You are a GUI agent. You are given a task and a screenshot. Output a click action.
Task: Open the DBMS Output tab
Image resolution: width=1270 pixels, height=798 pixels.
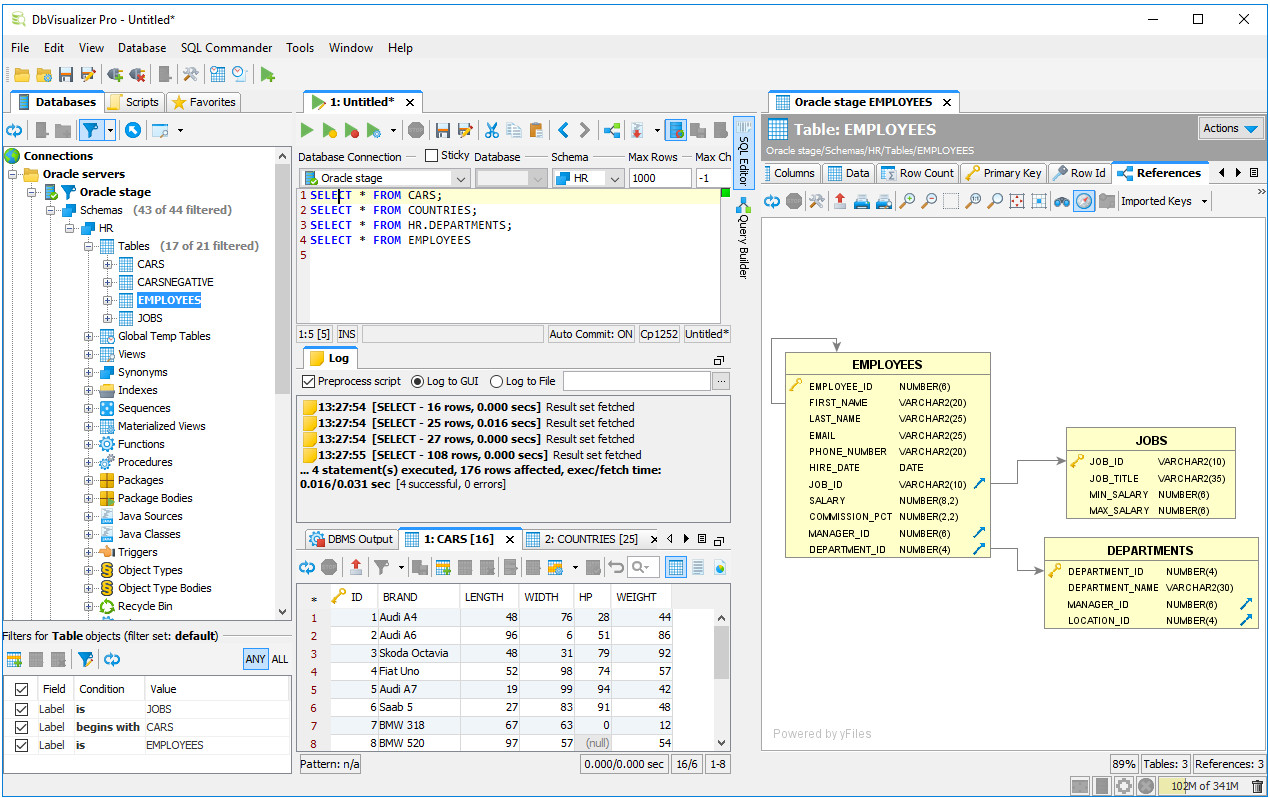pos(351,539)
